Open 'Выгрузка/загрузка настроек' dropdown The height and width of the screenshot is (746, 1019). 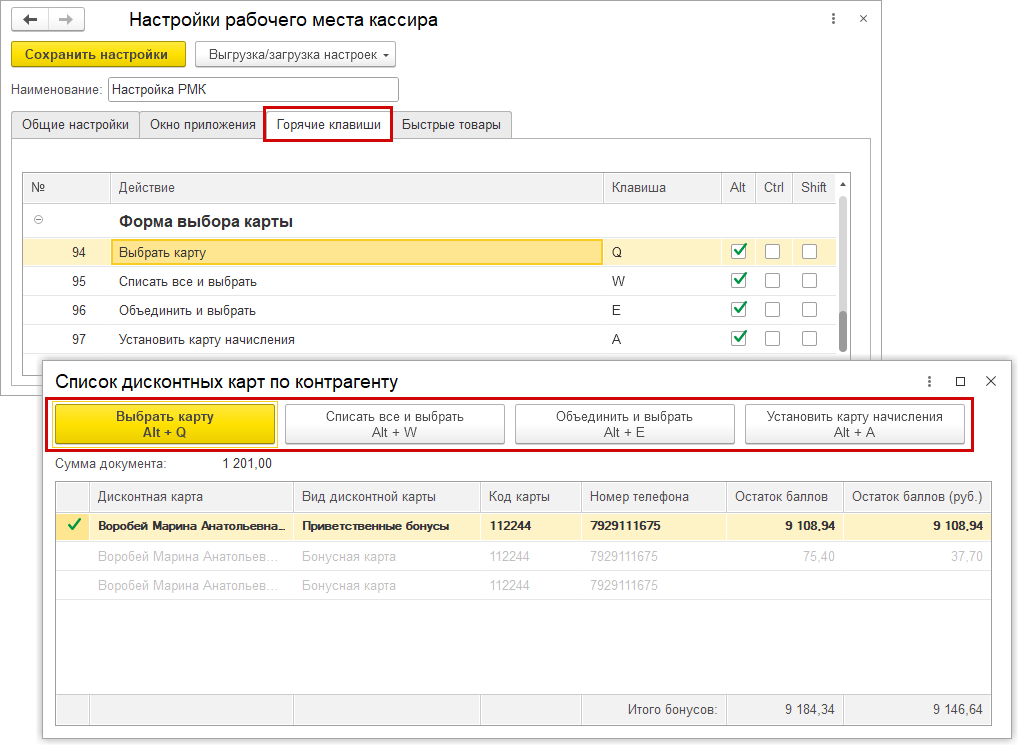(295, 55)
